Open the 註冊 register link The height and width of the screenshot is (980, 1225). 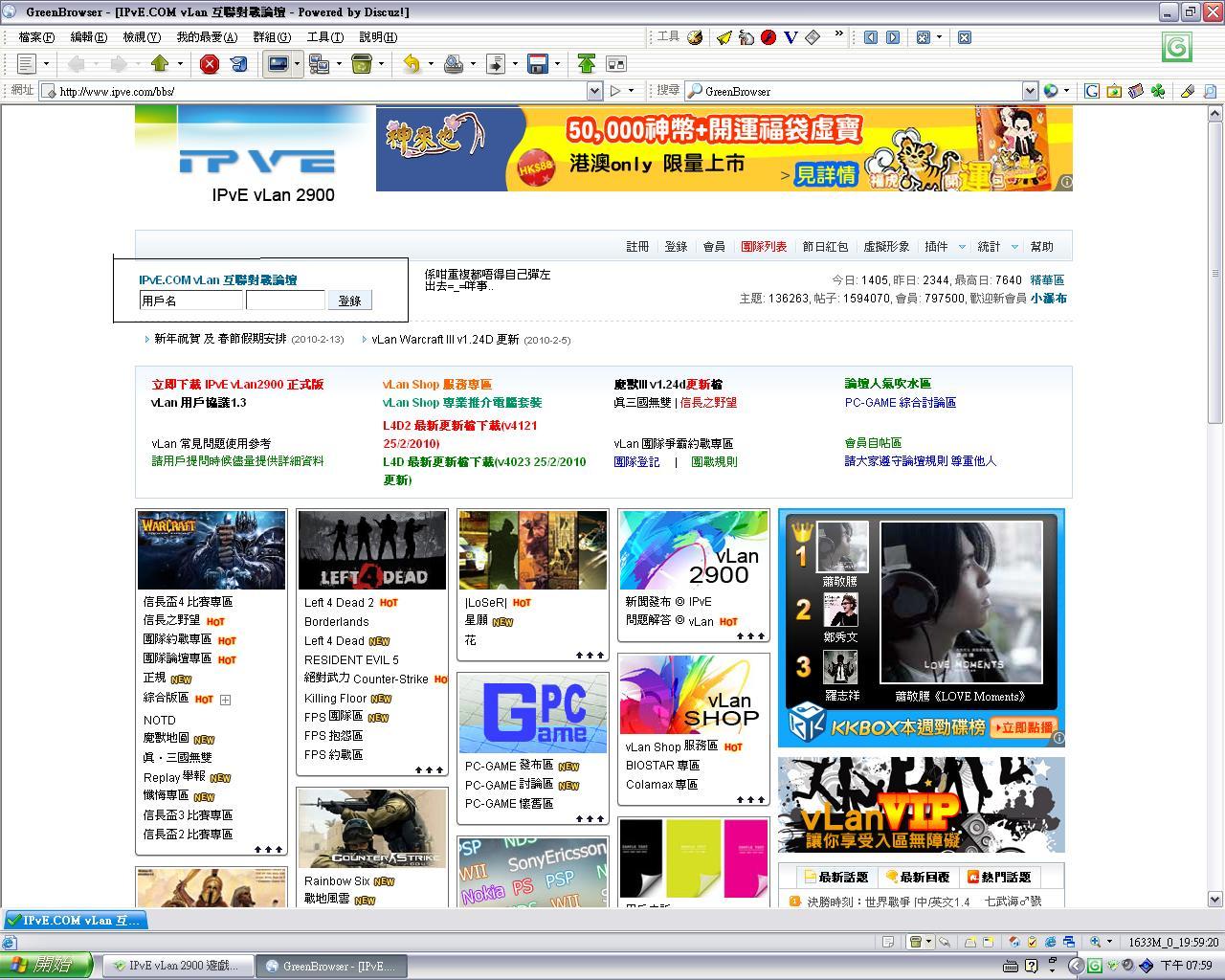tap(637, 247)
